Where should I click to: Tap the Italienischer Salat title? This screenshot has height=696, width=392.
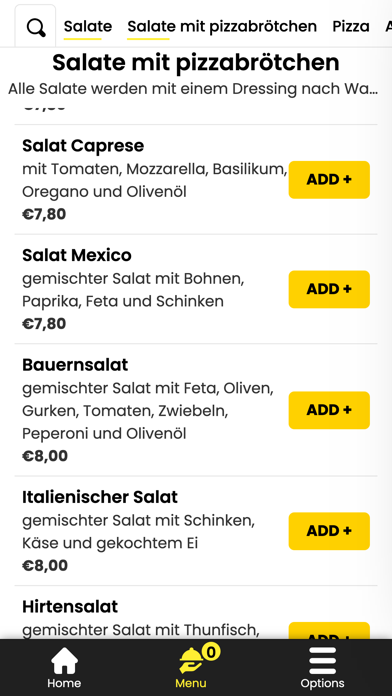click(x=100, y=497)
